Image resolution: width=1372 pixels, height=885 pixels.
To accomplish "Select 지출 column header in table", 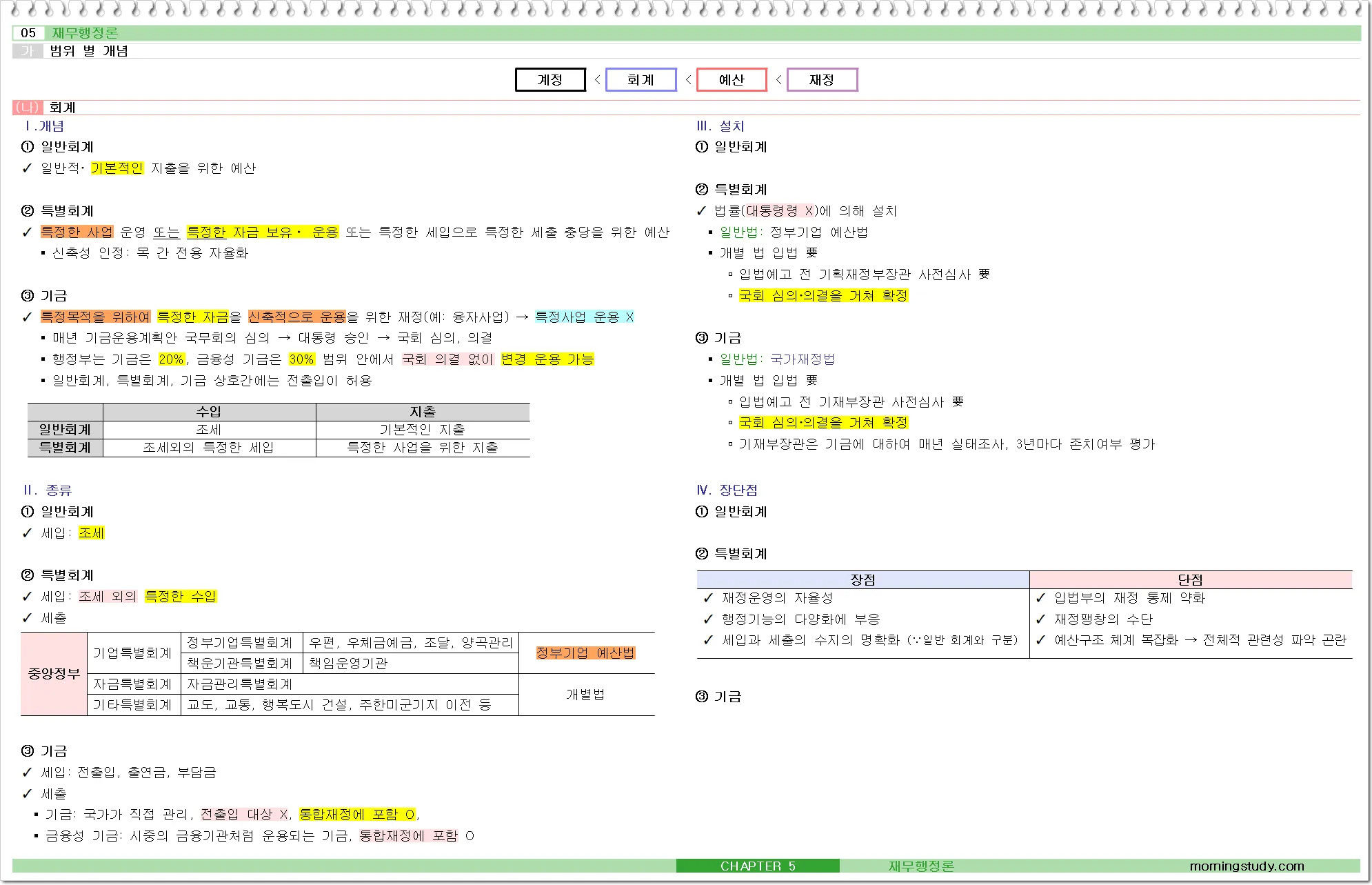I will [x=423, y=412].
